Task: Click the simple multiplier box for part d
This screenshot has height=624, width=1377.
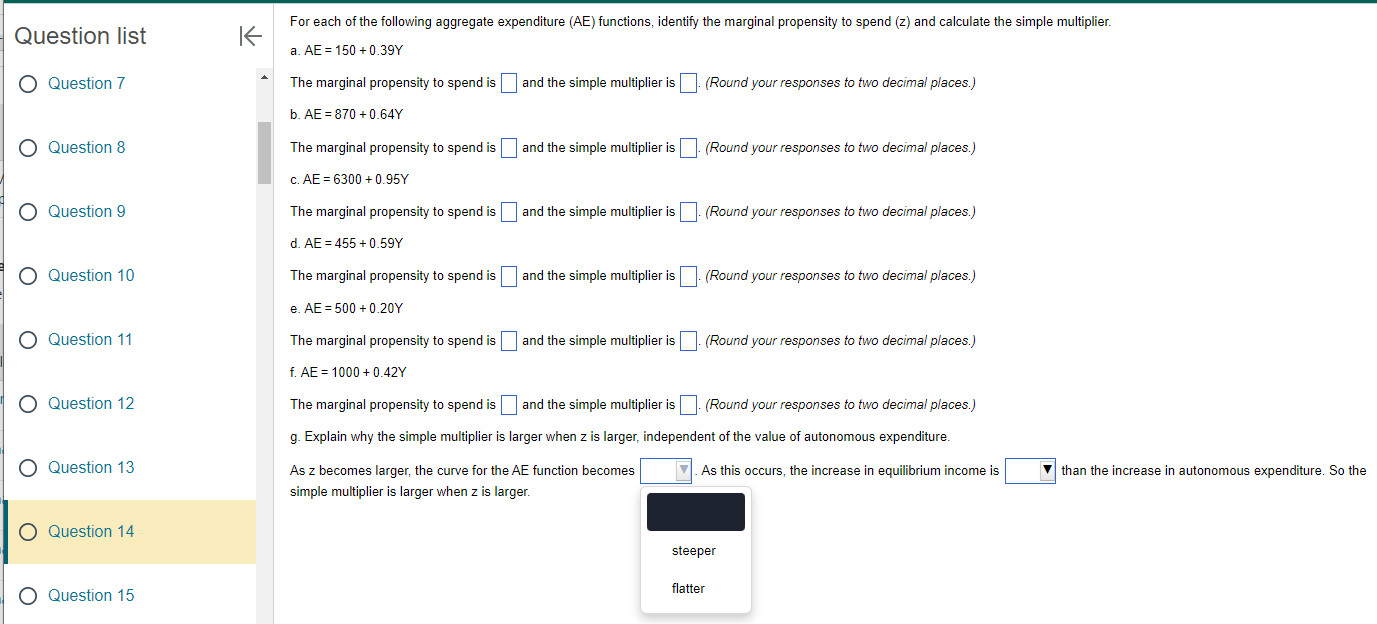Action: (x=687, y=275)
